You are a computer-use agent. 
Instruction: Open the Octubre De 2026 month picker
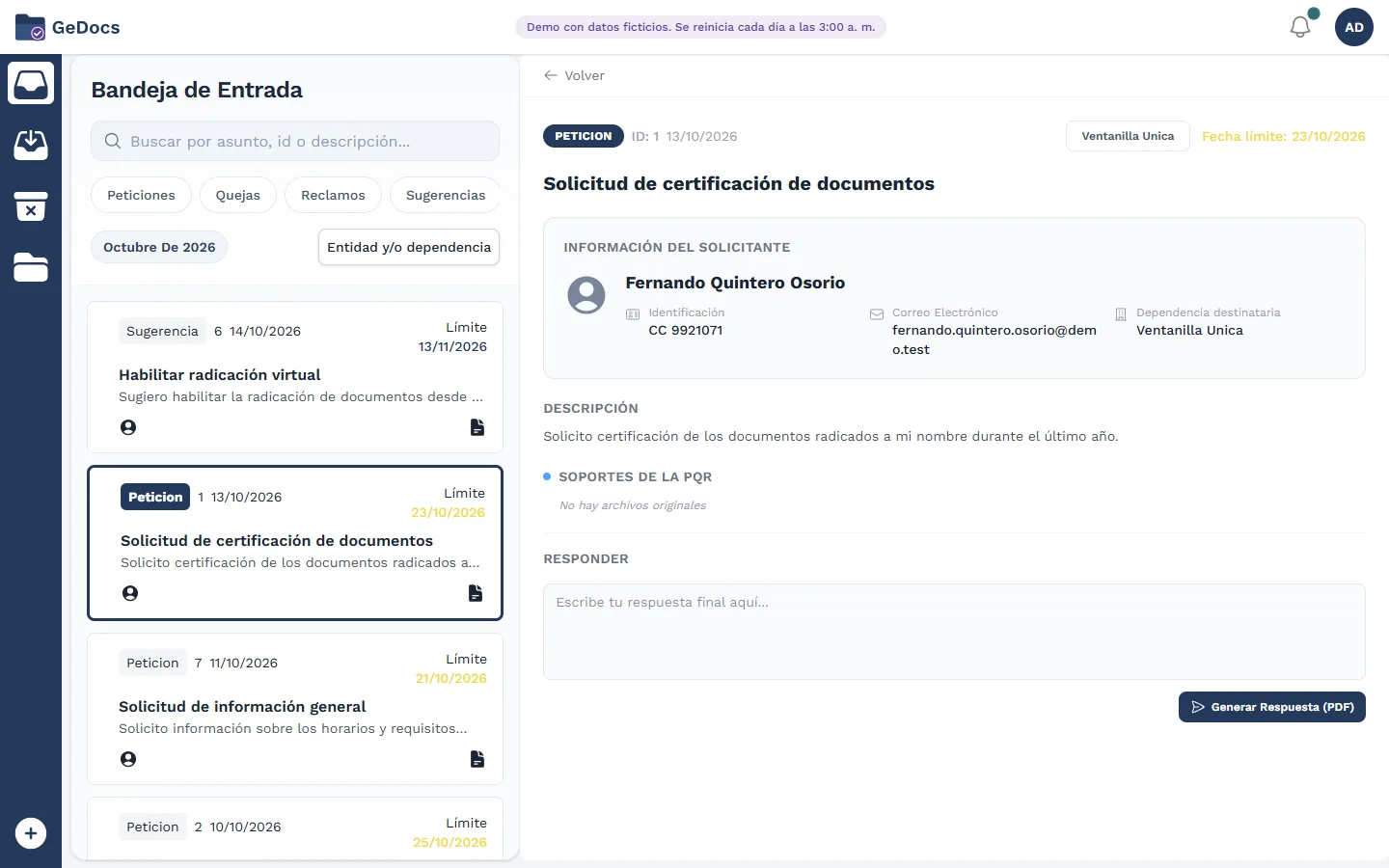[x=159, y=247]
